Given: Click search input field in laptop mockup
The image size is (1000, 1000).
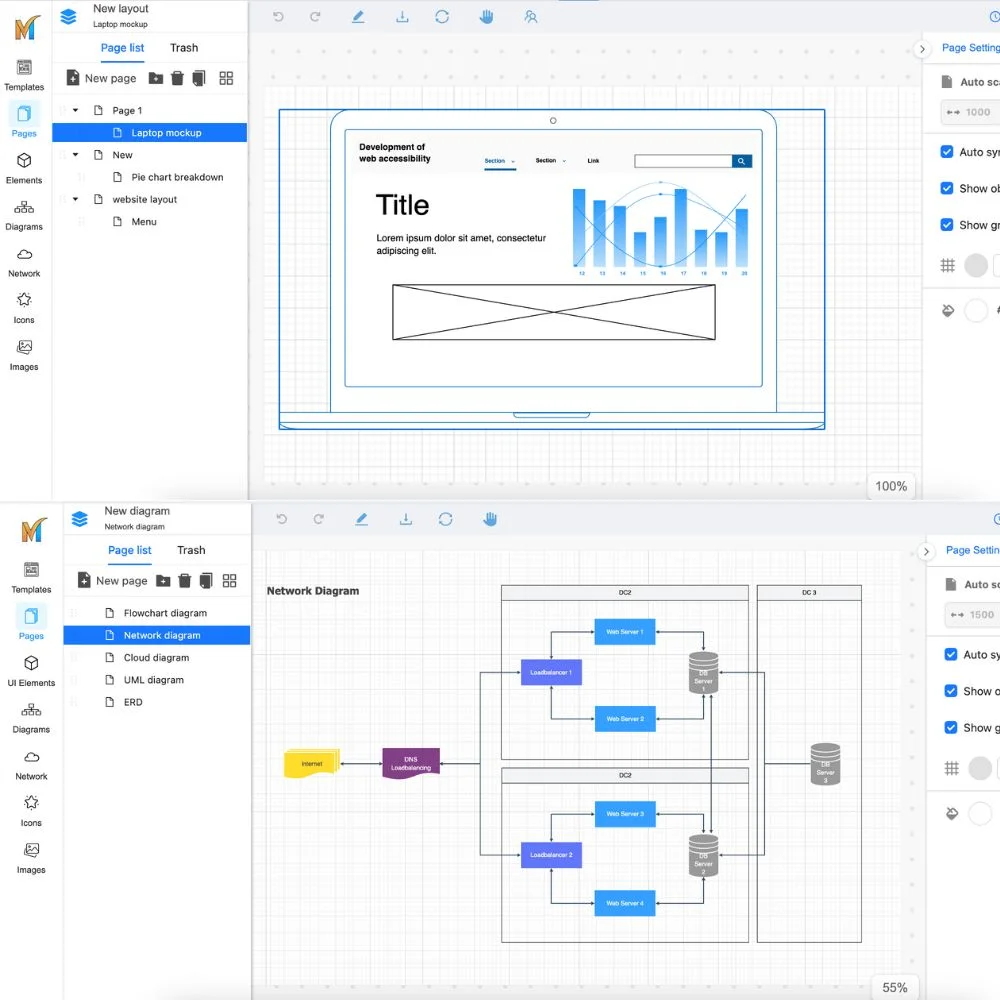Looking at the screenshot, I should click(x=683, y=161).
